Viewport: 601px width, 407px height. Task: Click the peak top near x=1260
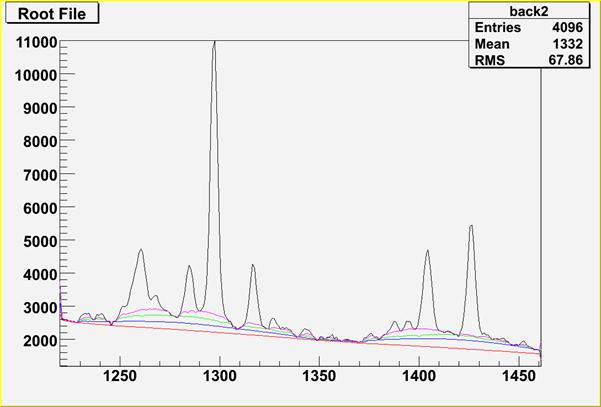pyautogui.click(x=141, y=250)
